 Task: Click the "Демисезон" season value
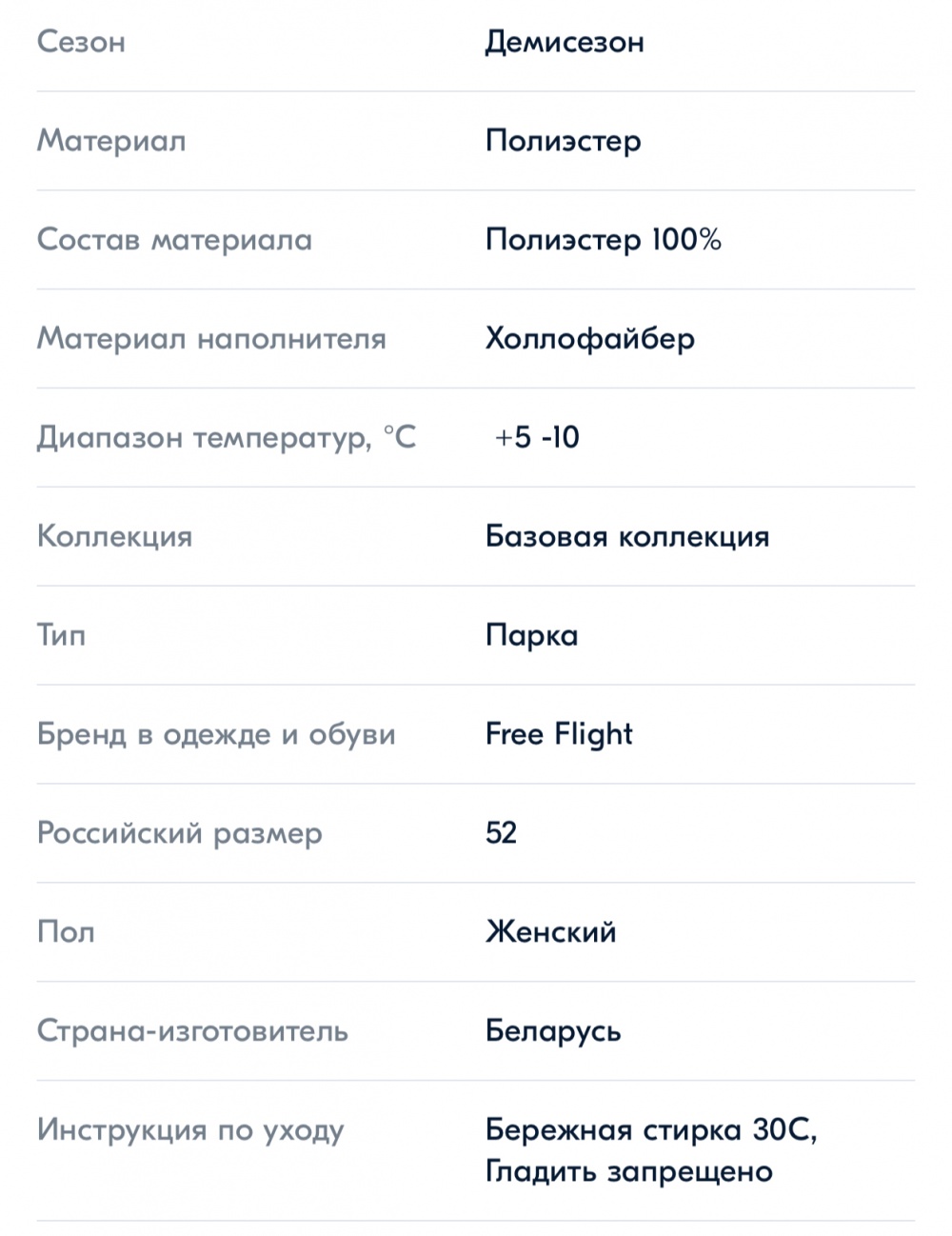pos(565,43)
